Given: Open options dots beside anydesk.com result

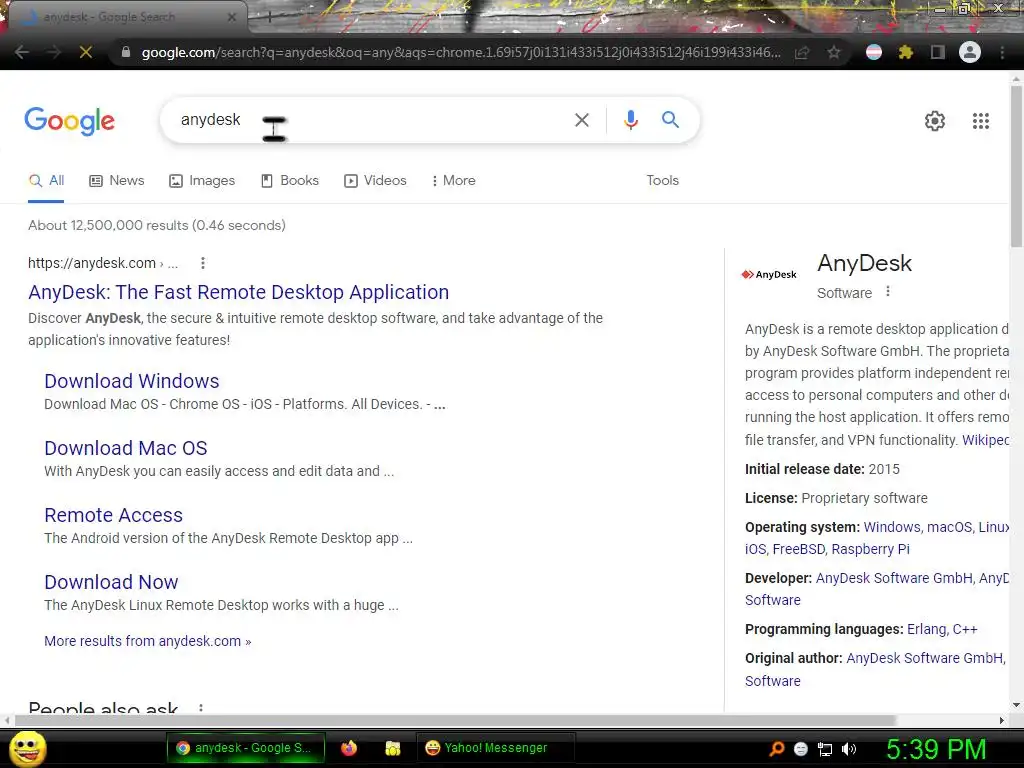Looking at the screenshot, I should (203, 263).
